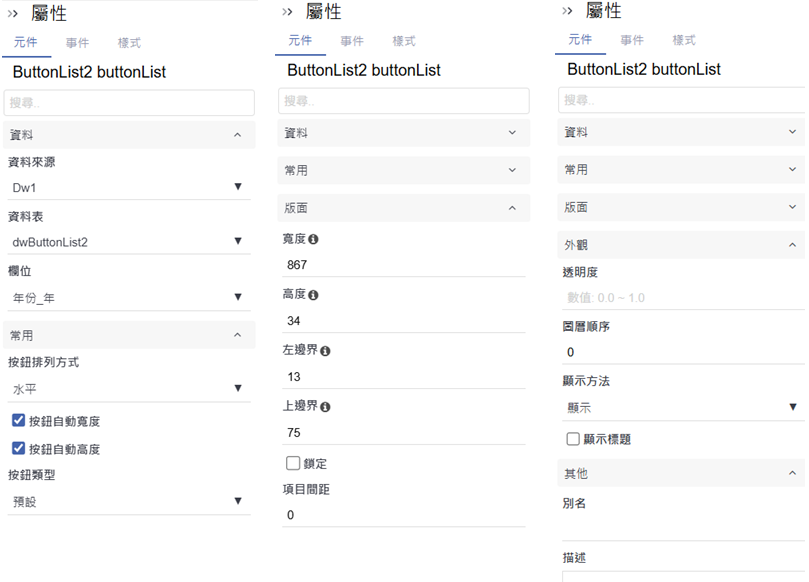Enable the 鎖定 checkbox
This screenshot has width=809, height=582.
pyautogui.click(x=293, y=463)
